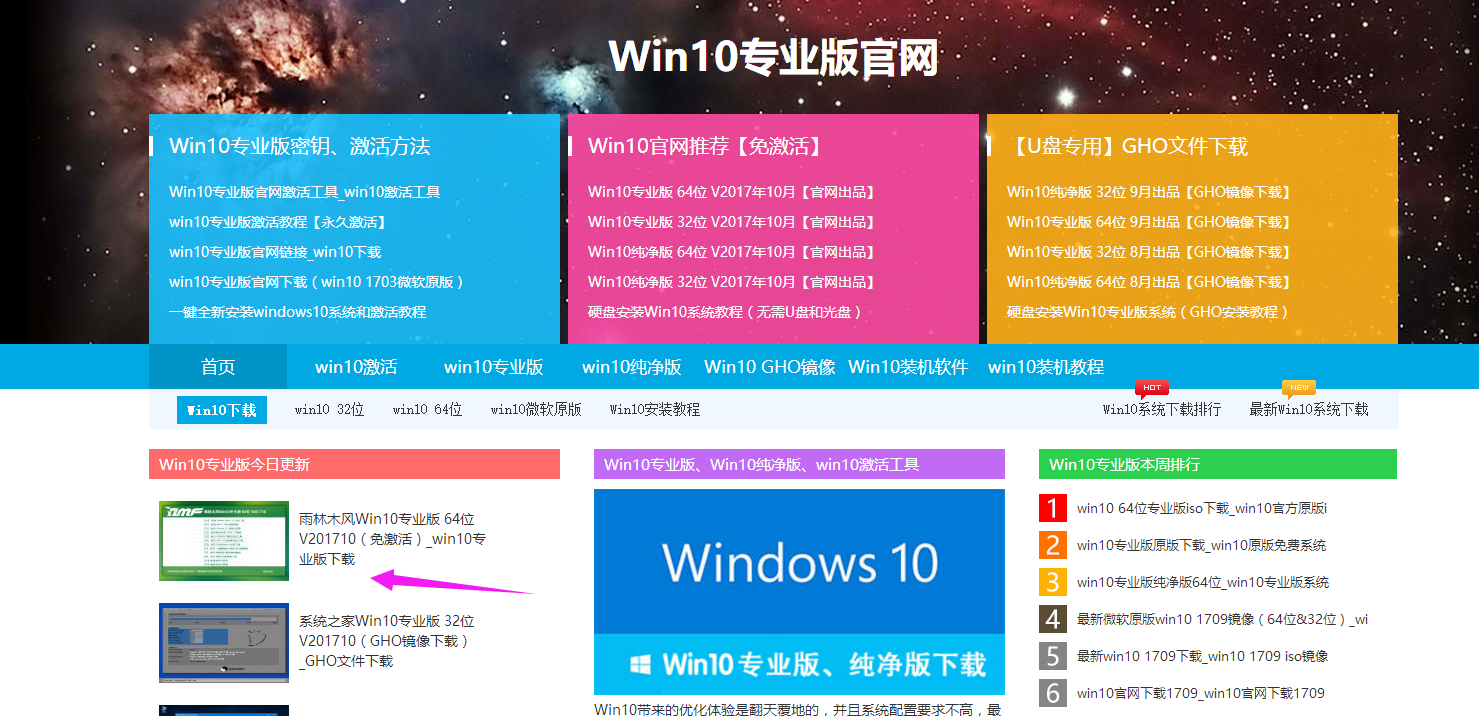Click the 系统之家Win10专业版 screenshot thumbnail
Screen dimensions: 1479x716
coord(223,643)
